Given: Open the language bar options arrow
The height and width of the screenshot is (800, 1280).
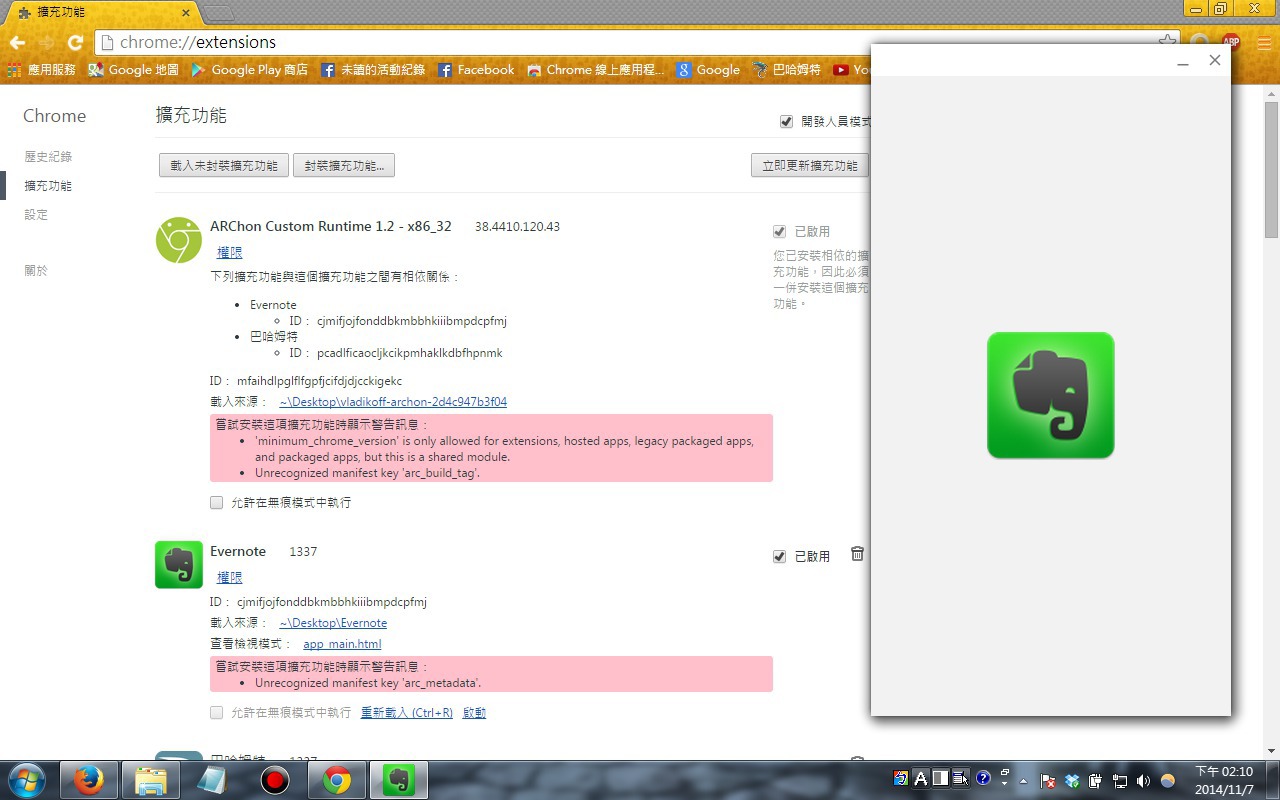Looking at the screenshot, I should (x=1004, y=783).
